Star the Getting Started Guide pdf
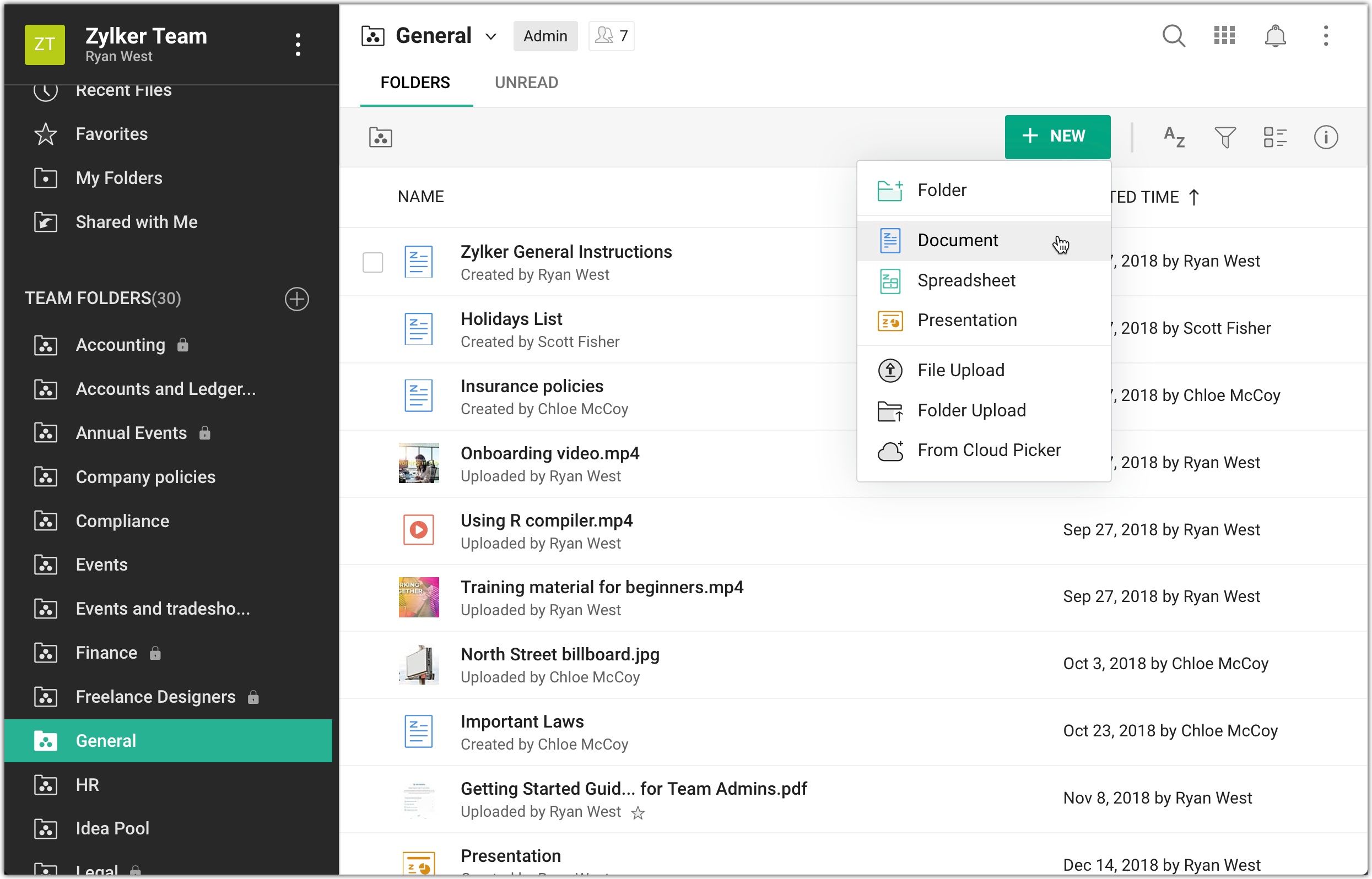Image resolution: width=1372 pixels, height=879 pixels. pos(638,813)
